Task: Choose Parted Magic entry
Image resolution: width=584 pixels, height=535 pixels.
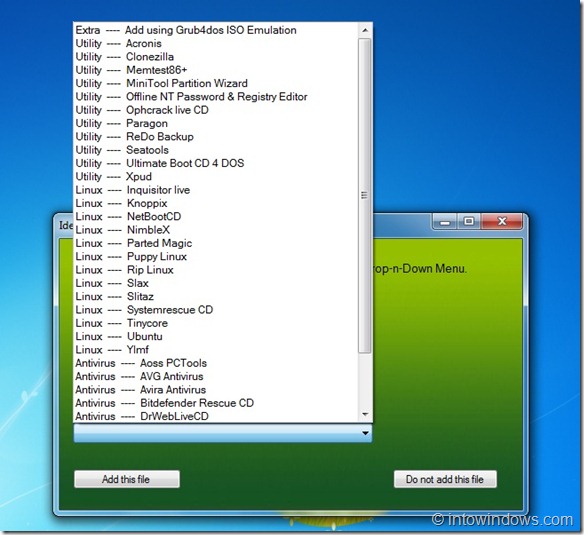Action: 216,243
